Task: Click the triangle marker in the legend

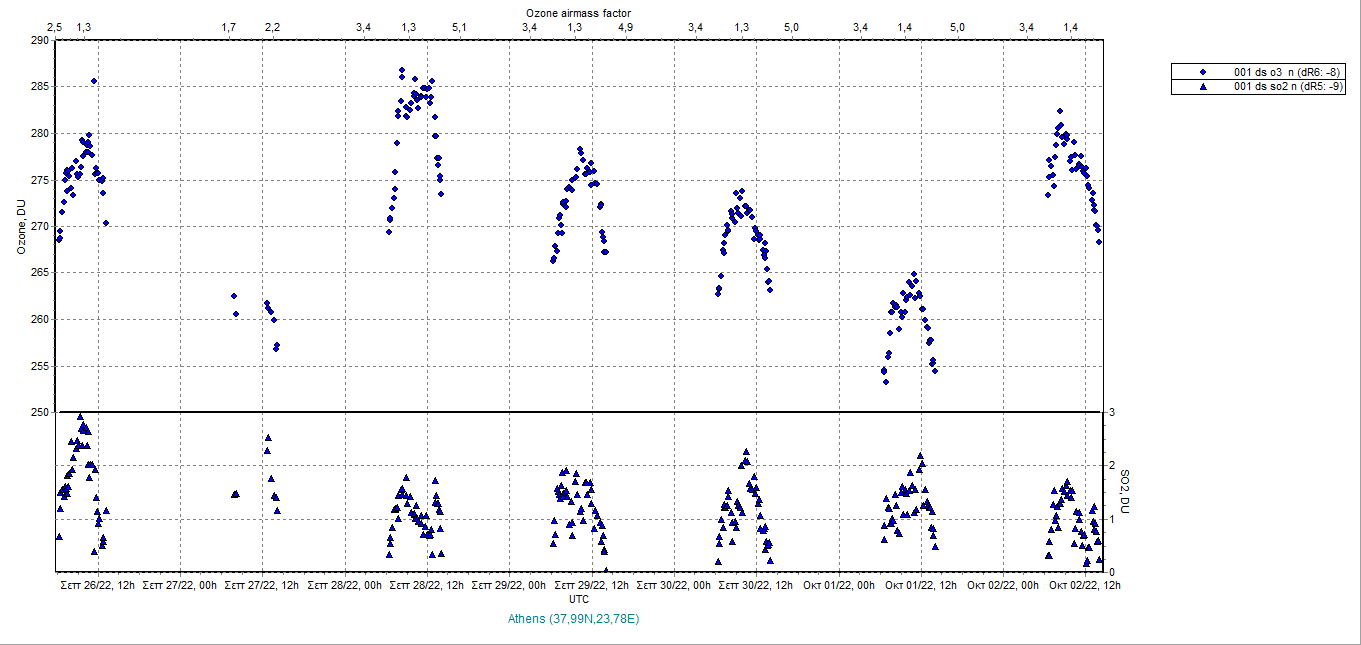Action: (1203, 87)
